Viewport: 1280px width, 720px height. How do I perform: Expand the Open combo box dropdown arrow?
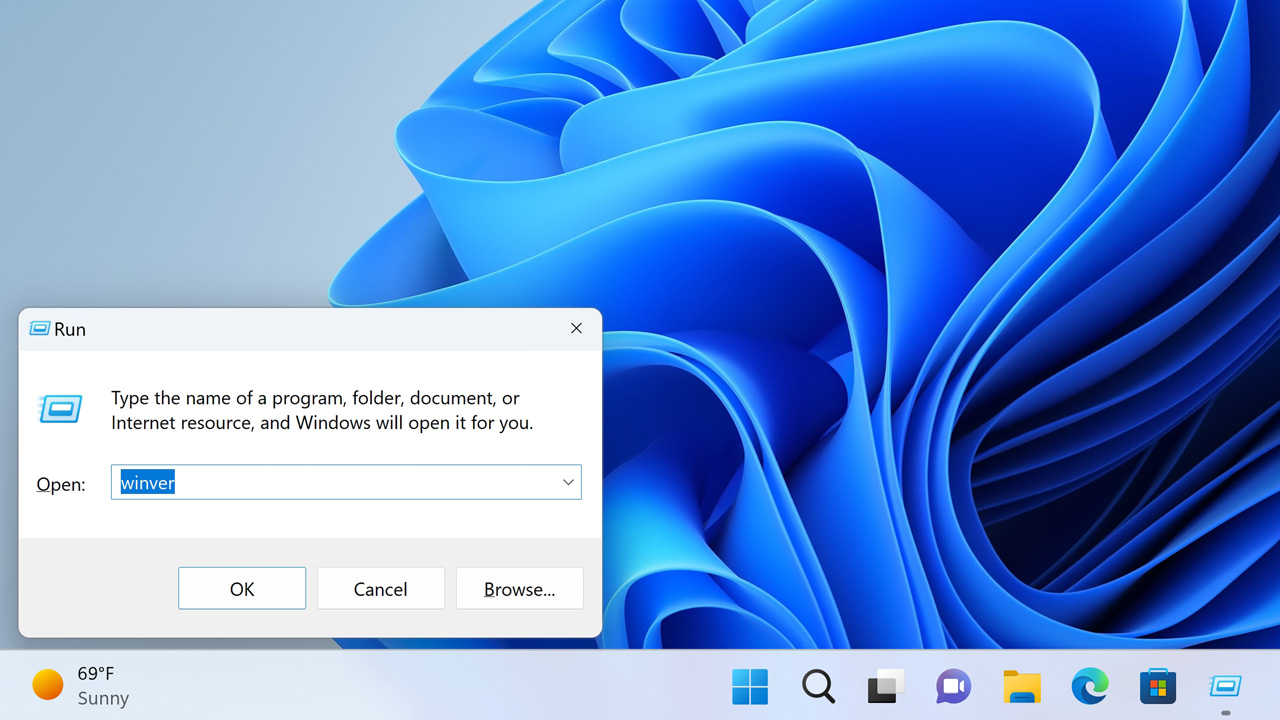pos(568,483)
